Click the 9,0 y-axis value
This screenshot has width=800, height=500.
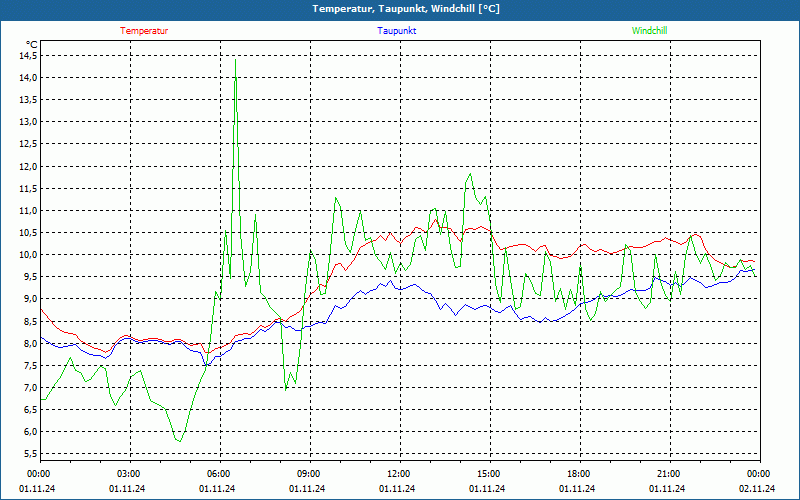31,299
